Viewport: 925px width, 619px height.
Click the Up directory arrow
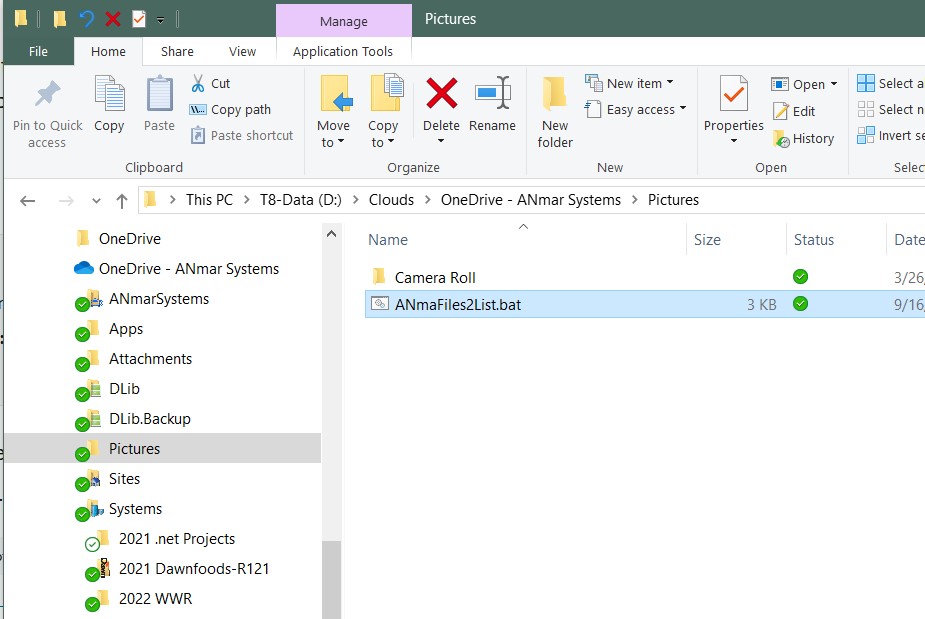[122, 200]
